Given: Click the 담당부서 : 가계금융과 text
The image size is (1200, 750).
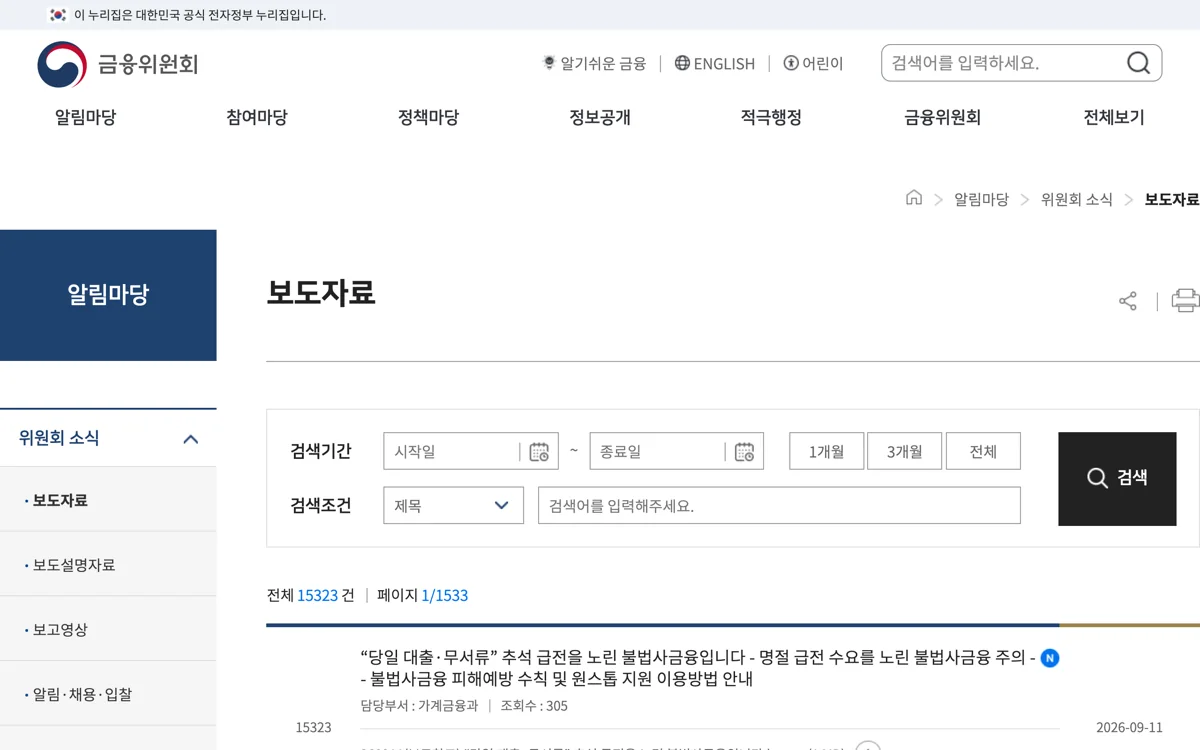Looking at the screenshot, I should click(419, 705).
